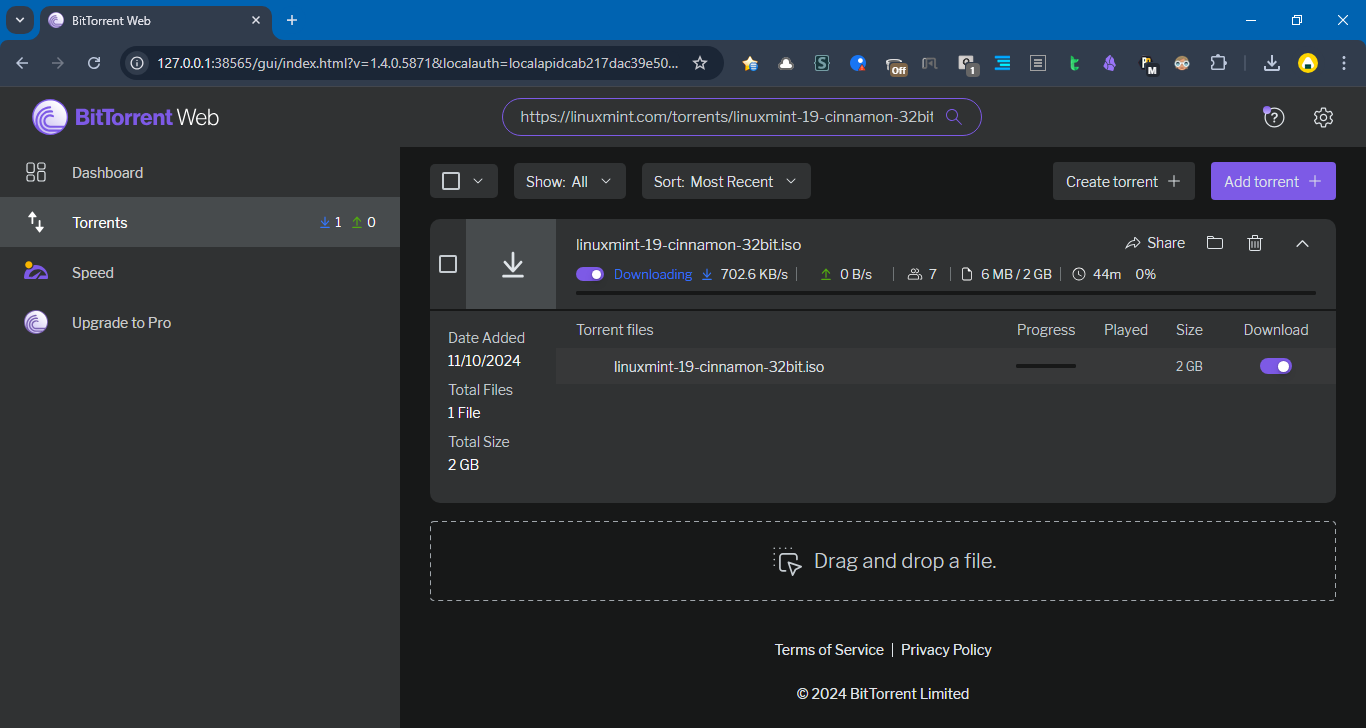This screenshot has height=728, width=1366.
Task: Click the PM badge extension icon
Action: click(1147, 65)
